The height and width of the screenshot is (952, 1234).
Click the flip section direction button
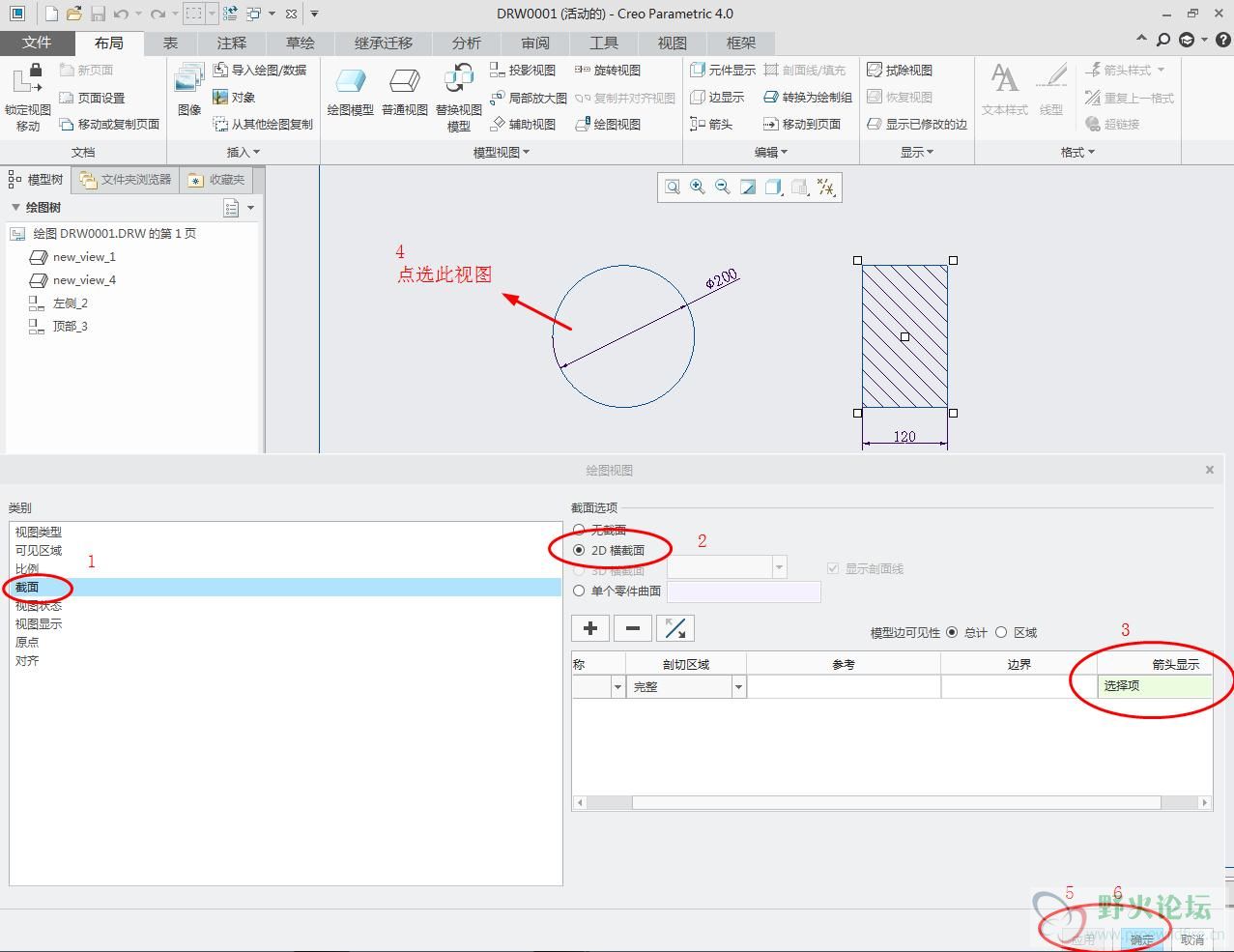pyautogui.click(x=675, y=628)
